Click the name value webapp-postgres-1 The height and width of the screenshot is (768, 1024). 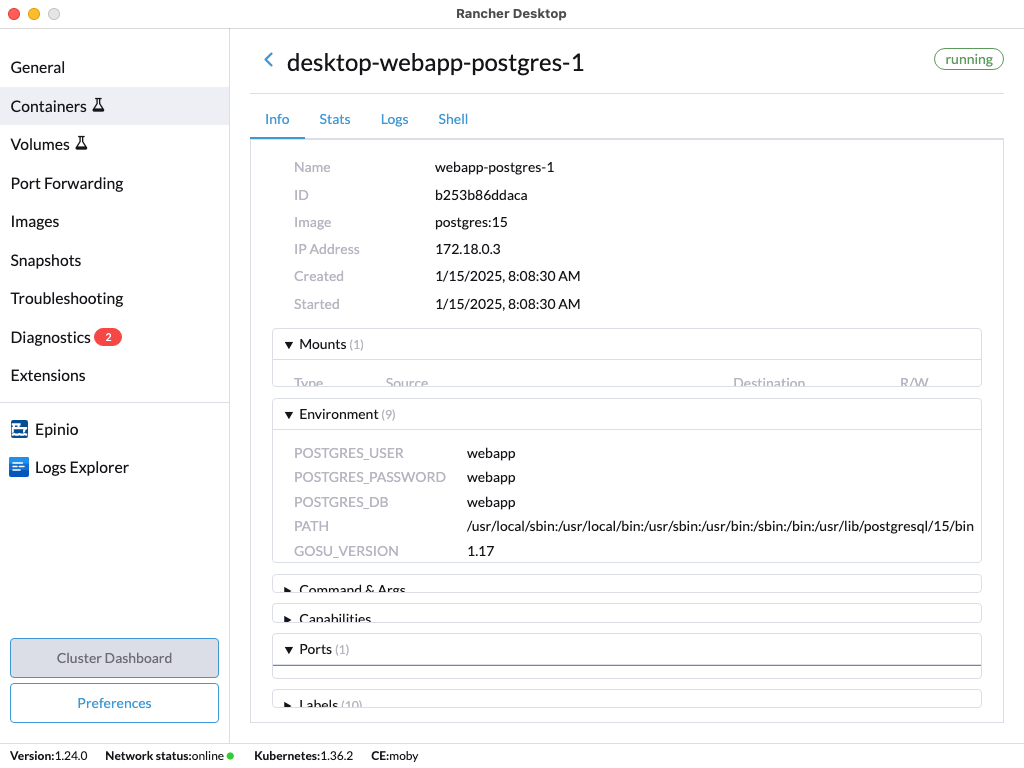pos(494,167)
